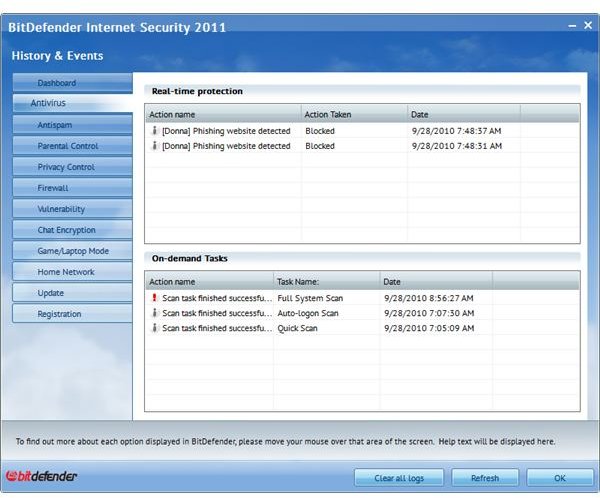Screen dimensions: 600x498
Task: Sort by Task Name: column header
Action: (327, 281)
